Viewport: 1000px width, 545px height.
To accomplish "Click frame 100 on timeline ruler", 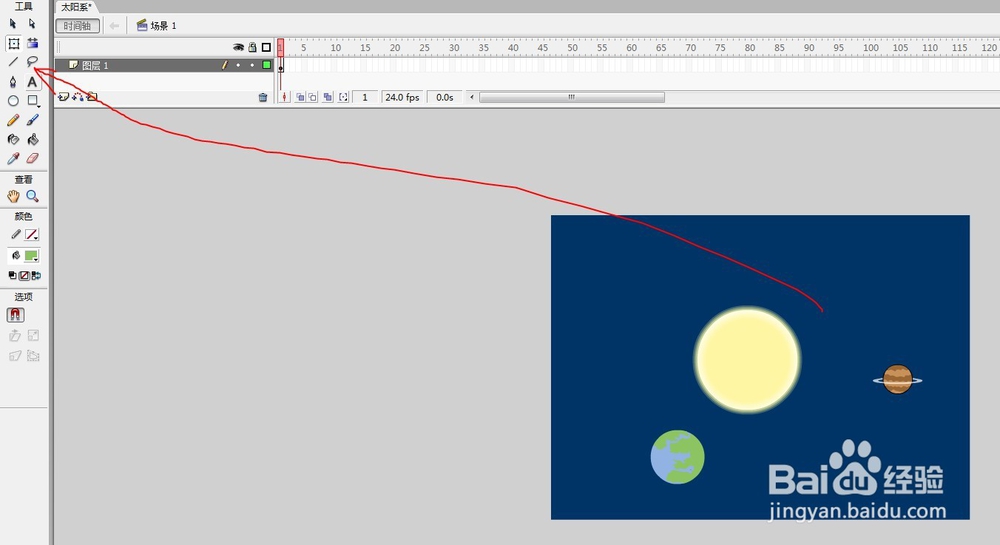I will (871, 47).
